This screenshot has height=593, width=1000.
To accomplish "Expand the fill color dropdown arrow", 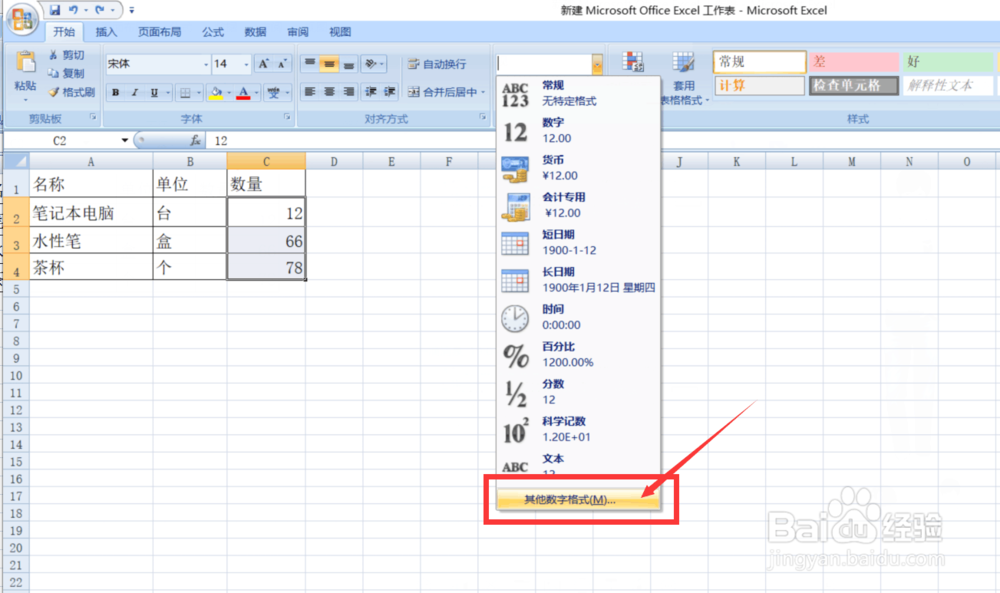I will click(x=229, y=93).
